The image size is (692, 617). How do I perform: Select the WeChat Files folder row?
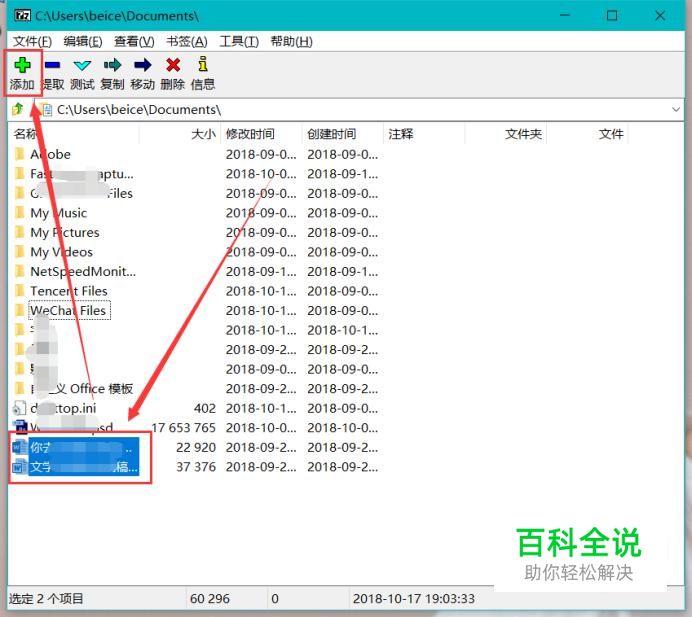coord(68,310)
